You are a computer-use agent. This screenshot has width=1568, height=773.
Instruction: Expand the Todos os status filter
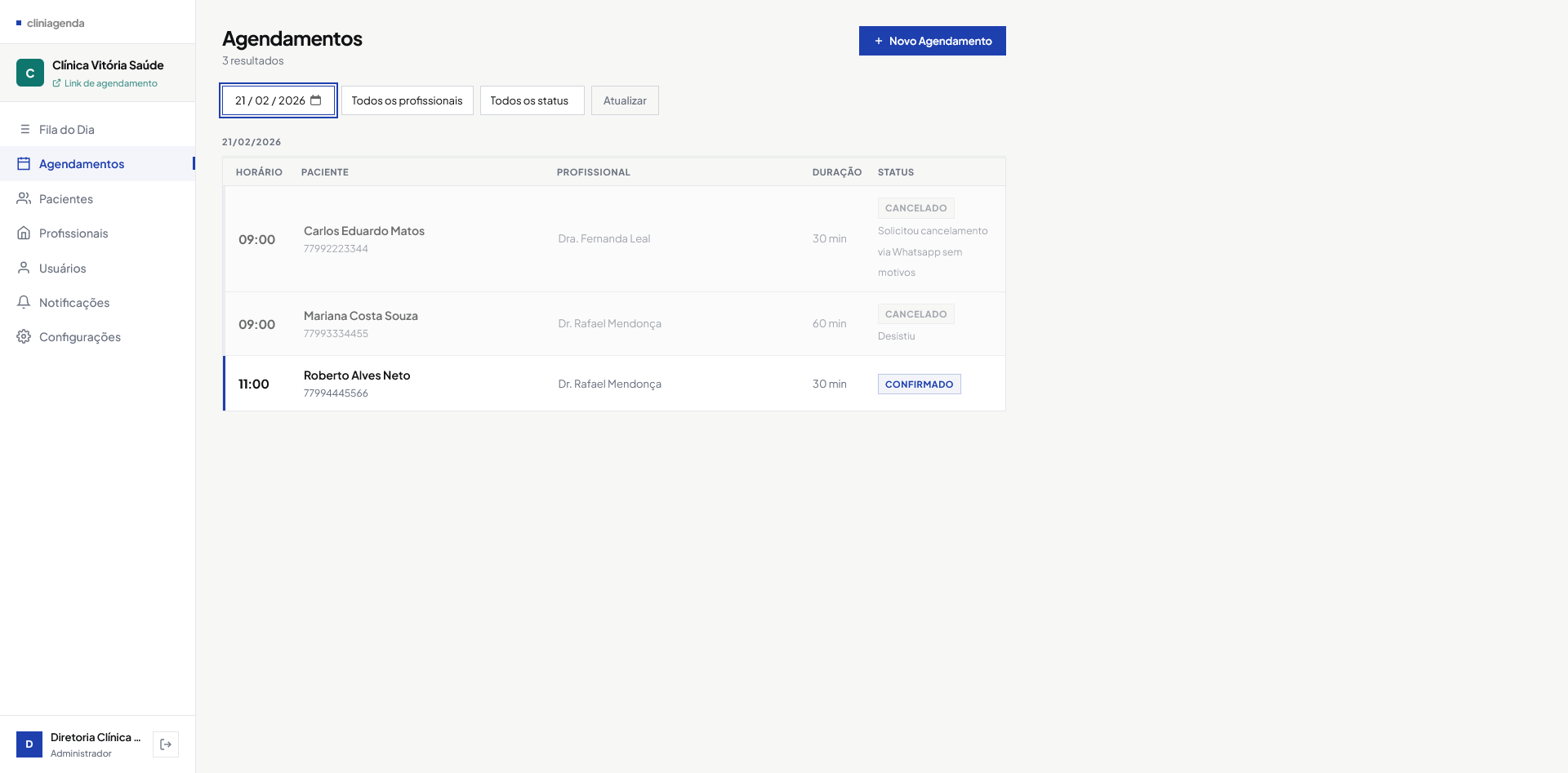pyautogui.click(x=532, y=100)
